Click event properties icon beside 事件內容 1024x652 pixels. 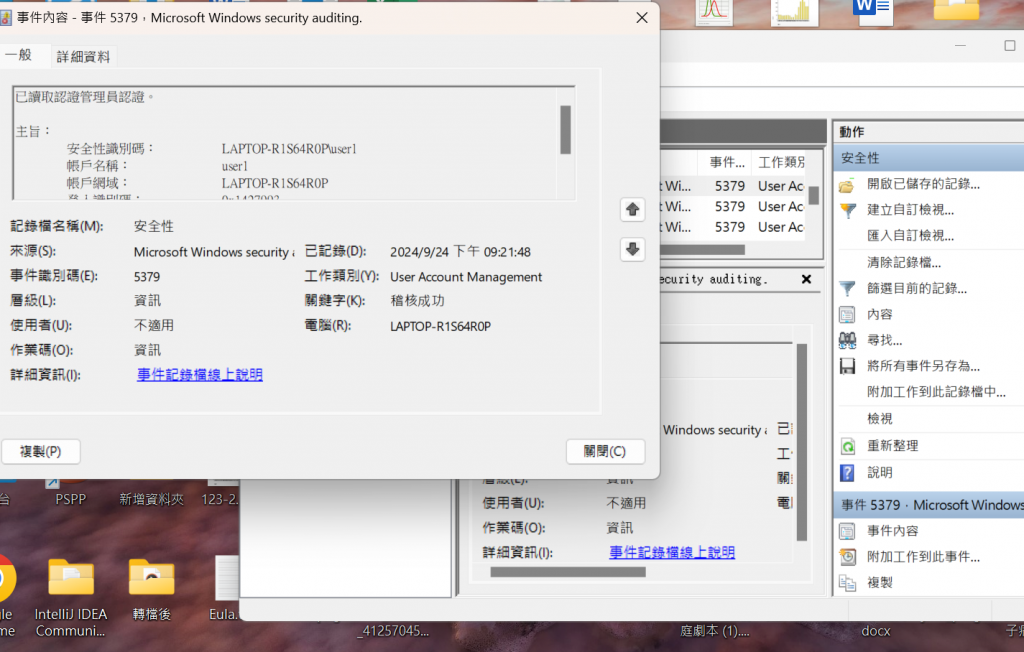pos(847,531)
